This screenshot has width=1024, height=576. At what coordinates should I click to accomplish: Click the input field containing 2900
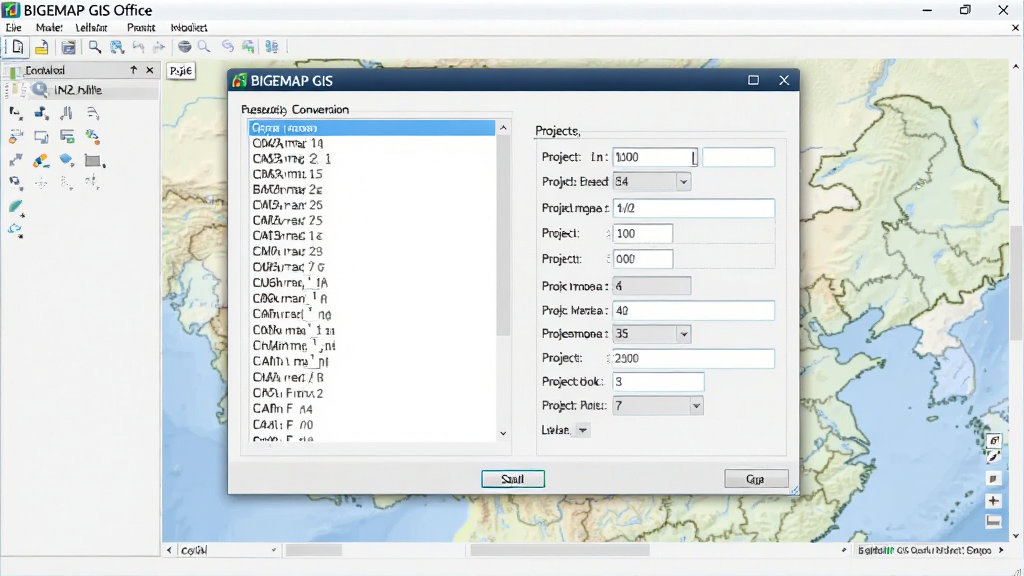(694, 358)
